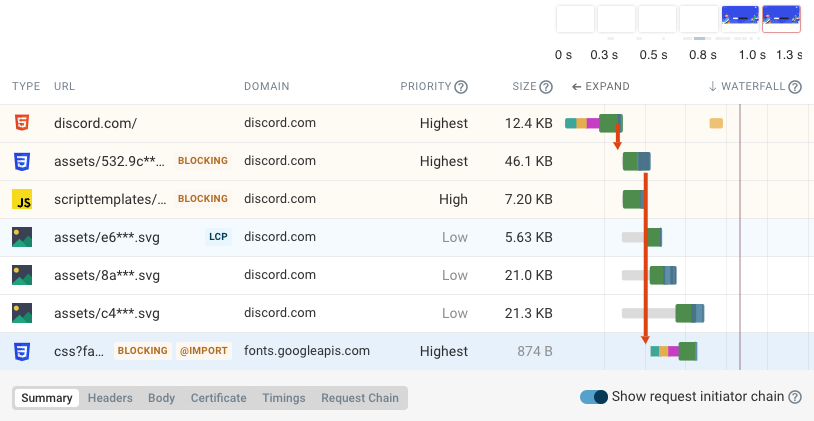814x421 pixels.
Task: Switch to the Request Chain tab
Action: pyautogui.click(x=360, y=398)
